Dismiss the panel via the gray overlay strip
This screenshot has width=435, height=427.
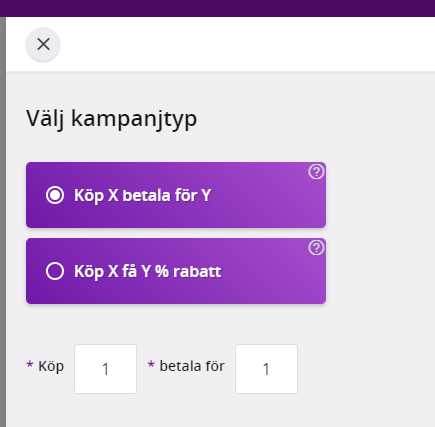click(3, 222)
